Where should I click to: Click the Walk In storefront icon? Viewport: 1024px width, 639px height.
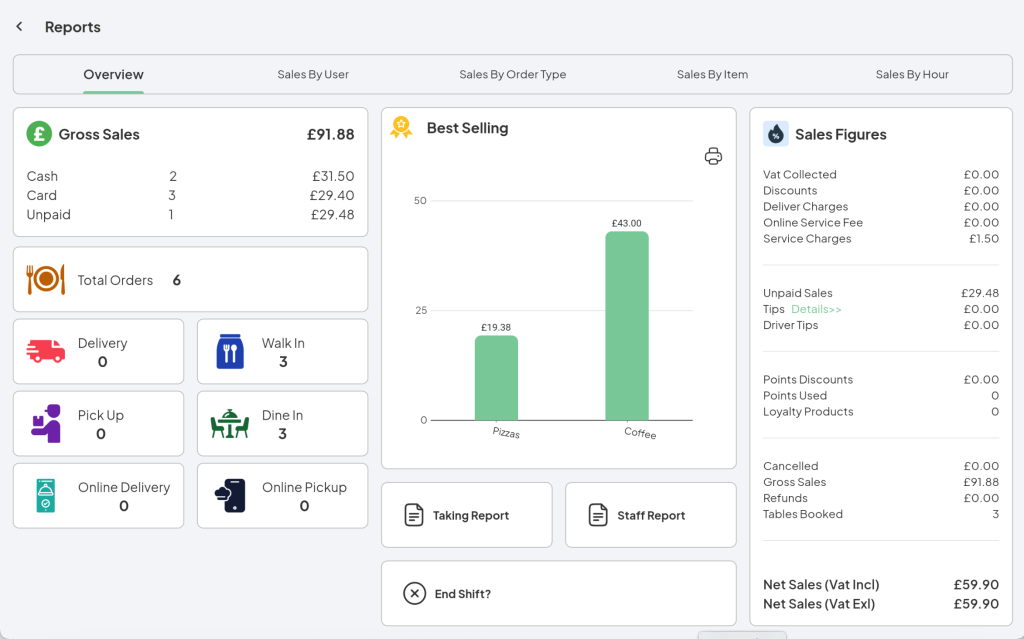pos(228,351)
